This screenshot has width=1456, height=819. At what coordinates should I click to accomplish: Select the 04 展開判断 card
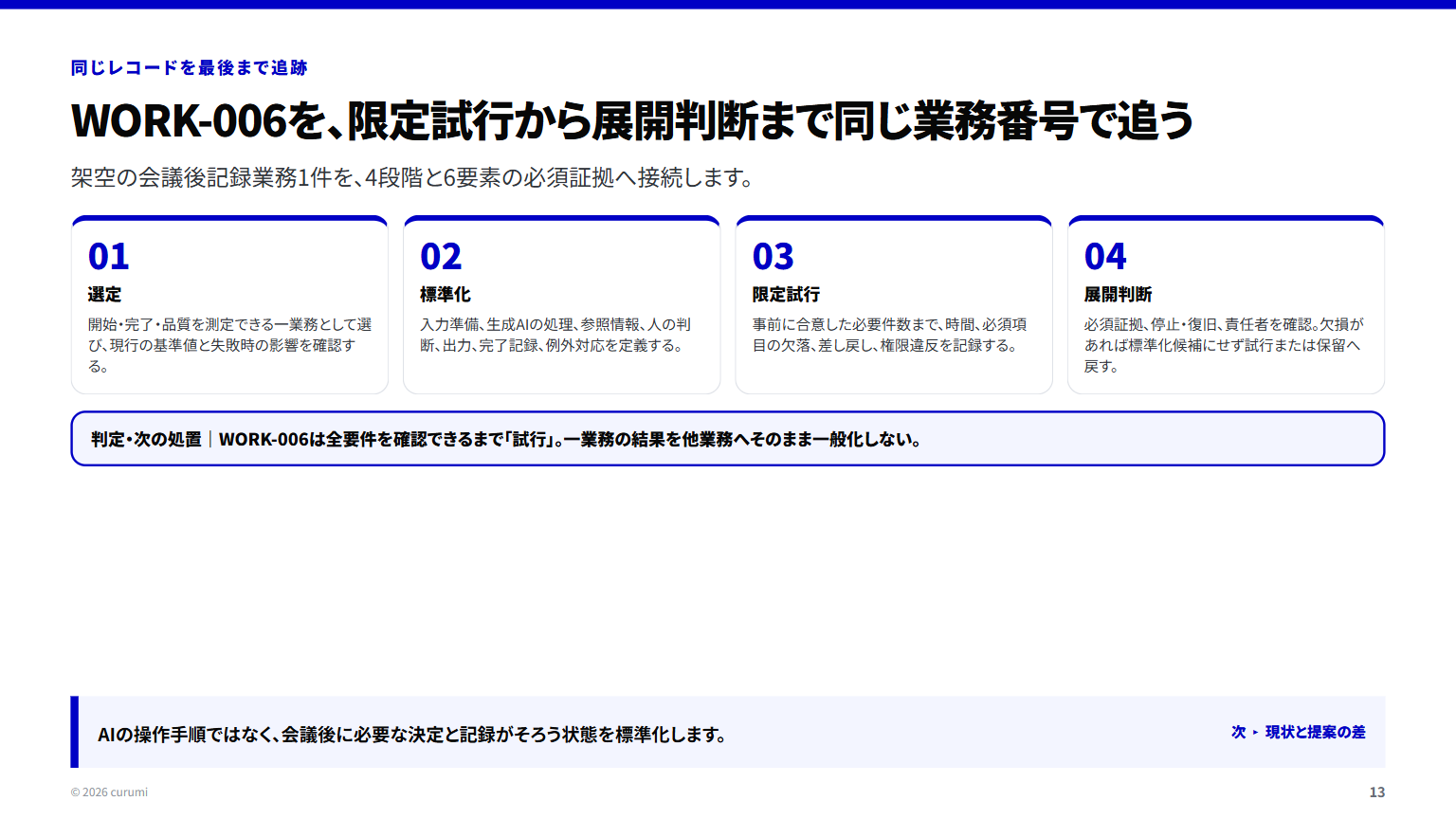coord(1226,304)
